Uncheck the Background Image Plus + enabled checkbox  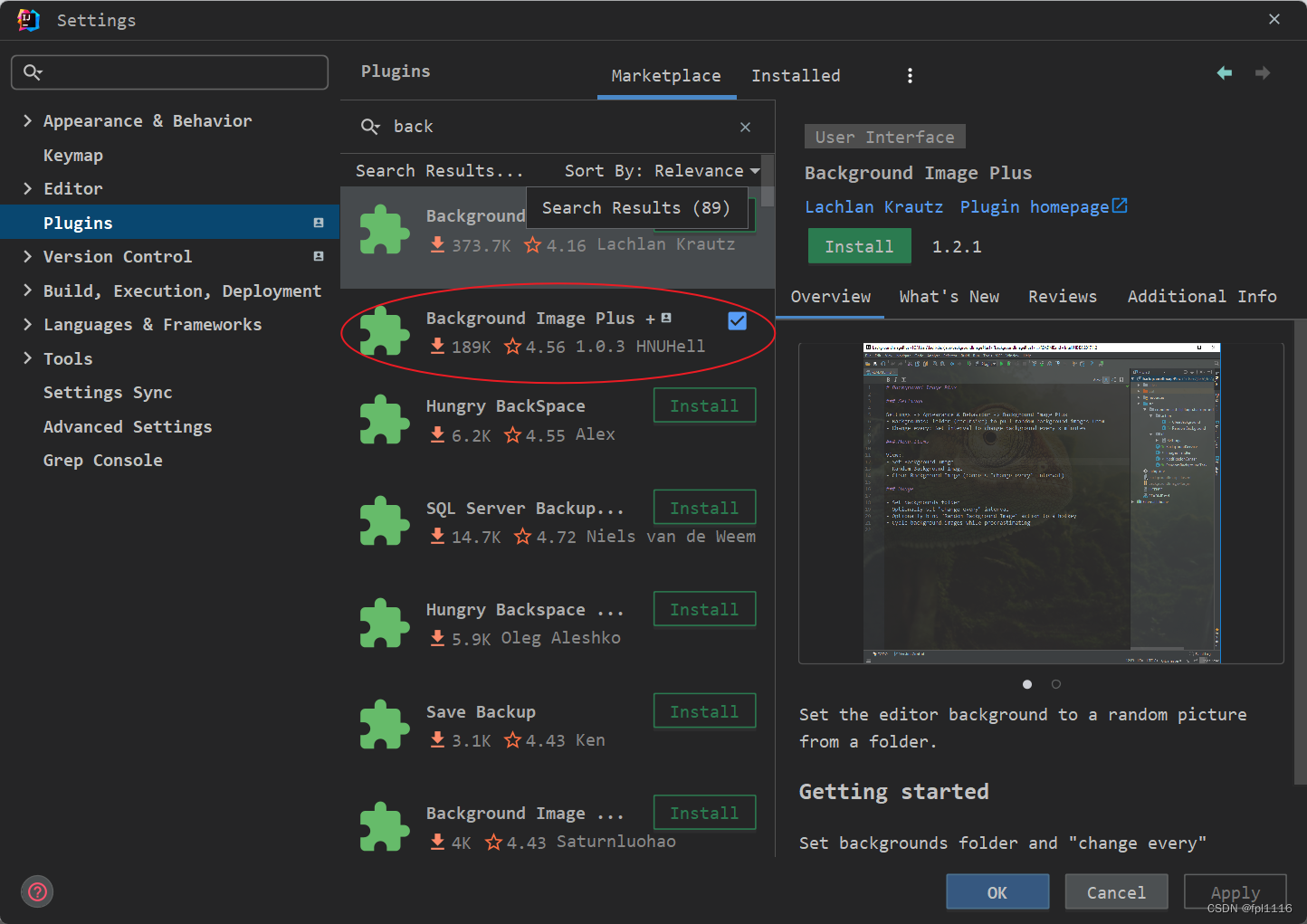(738, 320)
